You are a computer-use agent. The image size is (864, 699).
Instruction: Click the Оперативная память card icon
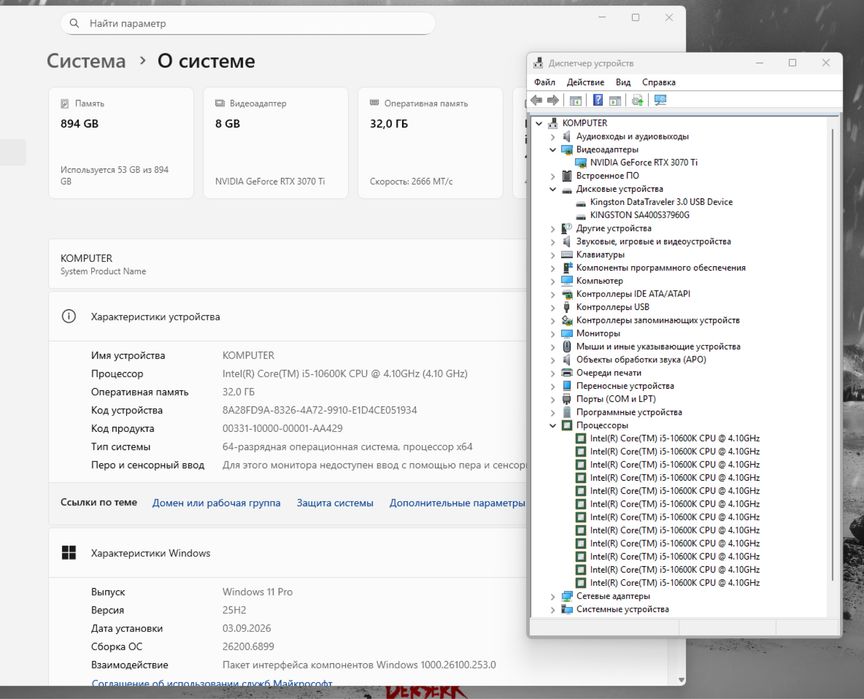tap(374, 103)
